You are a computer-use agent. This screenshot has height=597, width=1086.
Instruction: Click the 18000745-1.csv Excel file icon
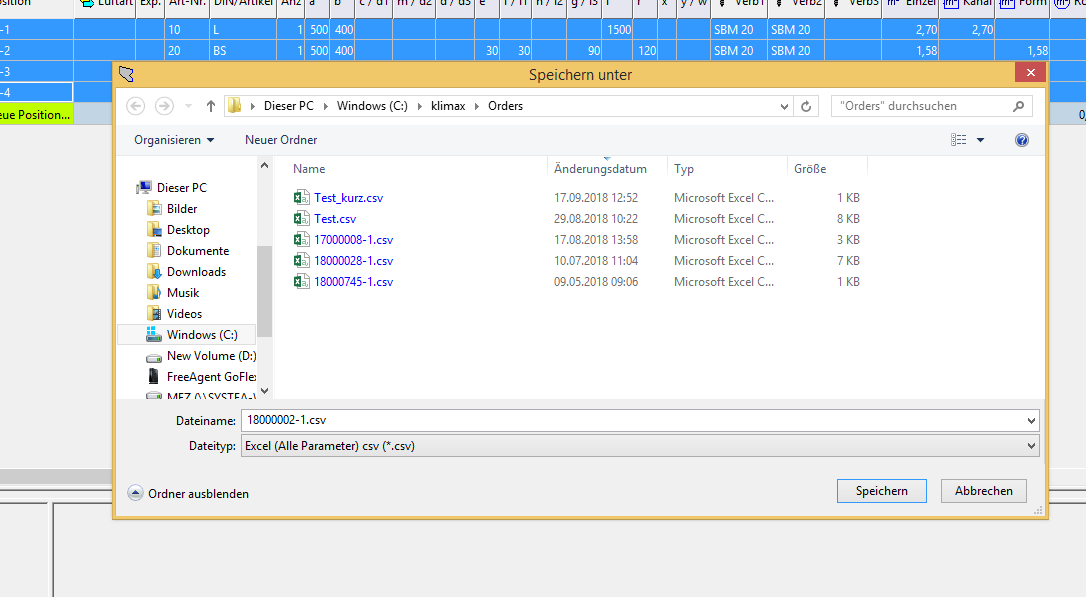pyautogui.click(x=301, y=282)
